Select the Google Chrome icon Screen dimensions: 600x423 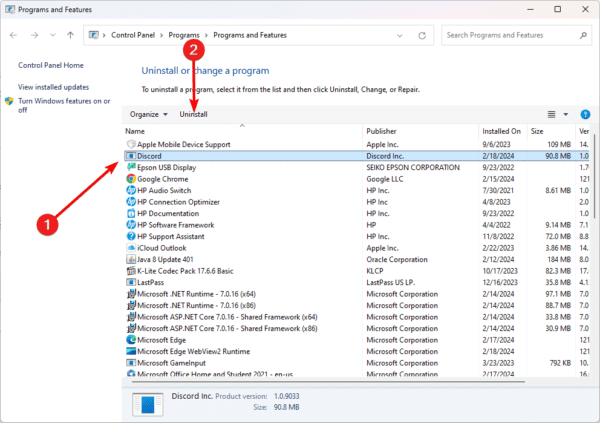point(131,179)
